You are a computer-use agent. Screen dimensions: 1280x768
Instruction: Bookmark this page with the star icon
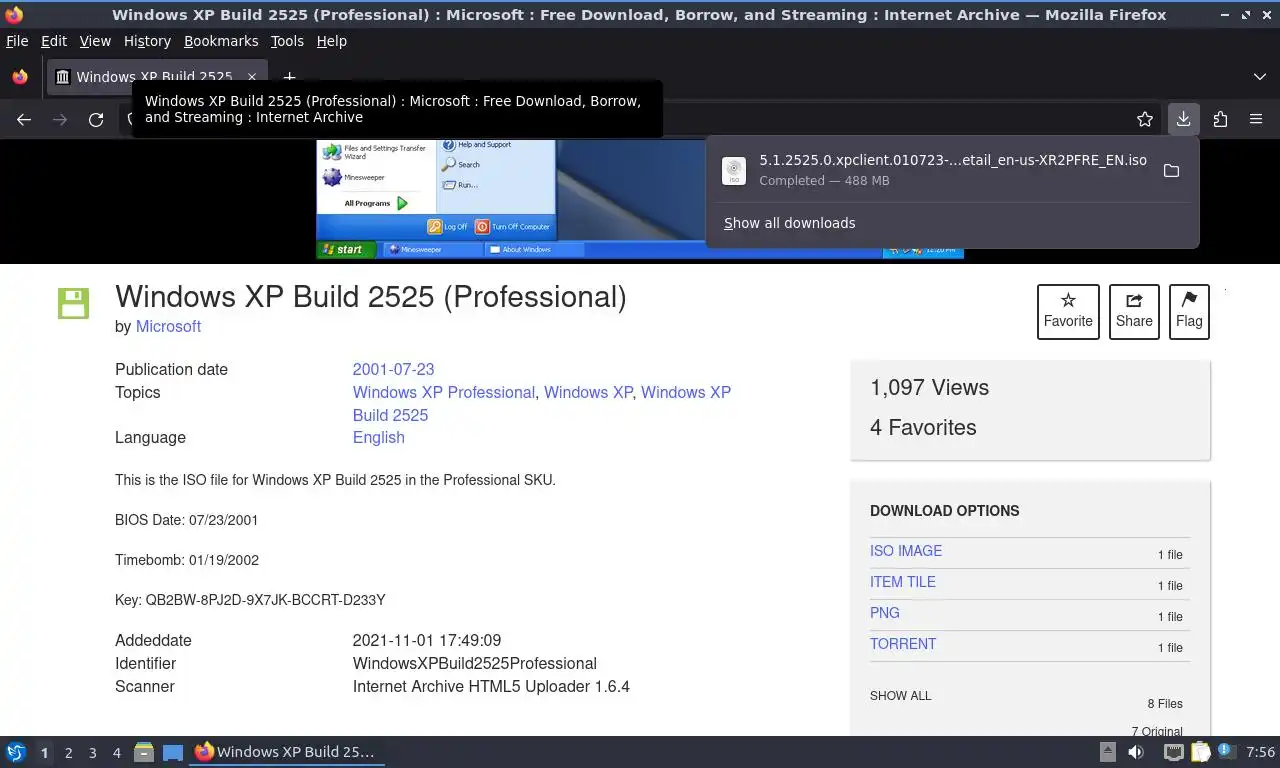pos(1145,119)
